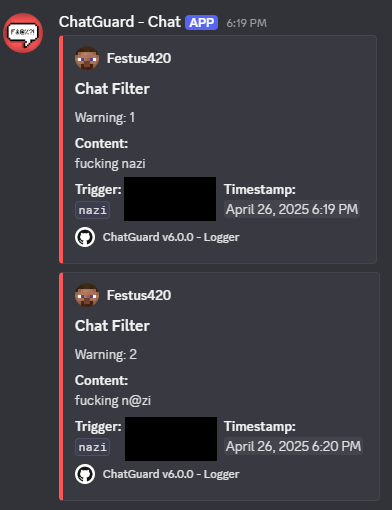Image resolution: width=392 pixels, height=510 pixels.
Task: Click the GitHub icon in second embed footer
Action: click(x=85, y=474)
